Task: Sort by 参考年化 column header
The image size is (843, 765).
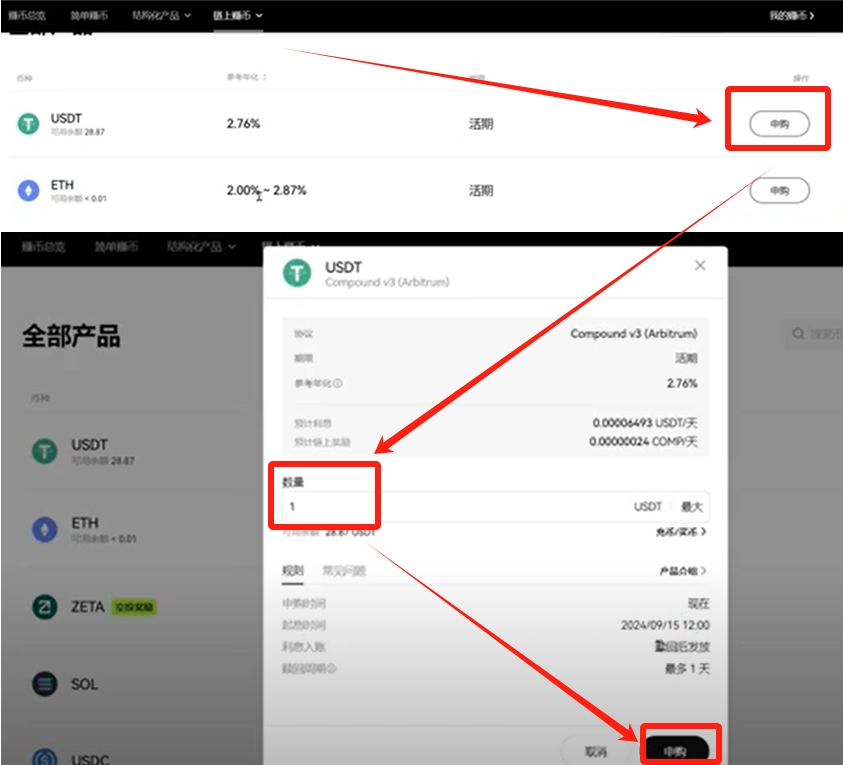Action: [247, 77]
